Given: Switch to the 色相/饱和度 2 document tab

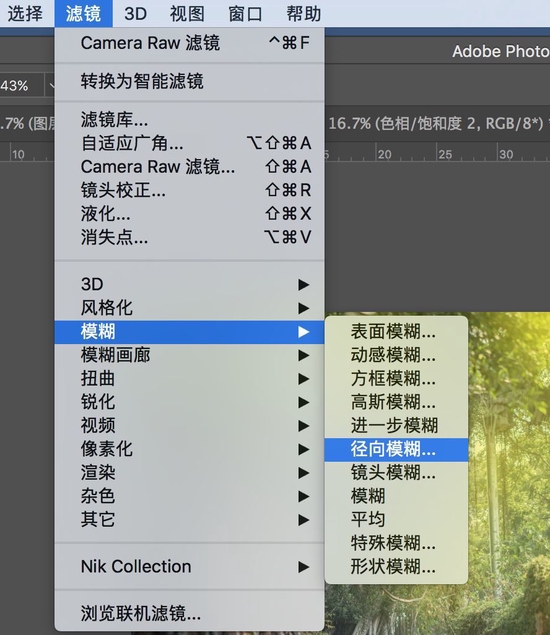Looking at the screenshot, I should 436,123.
